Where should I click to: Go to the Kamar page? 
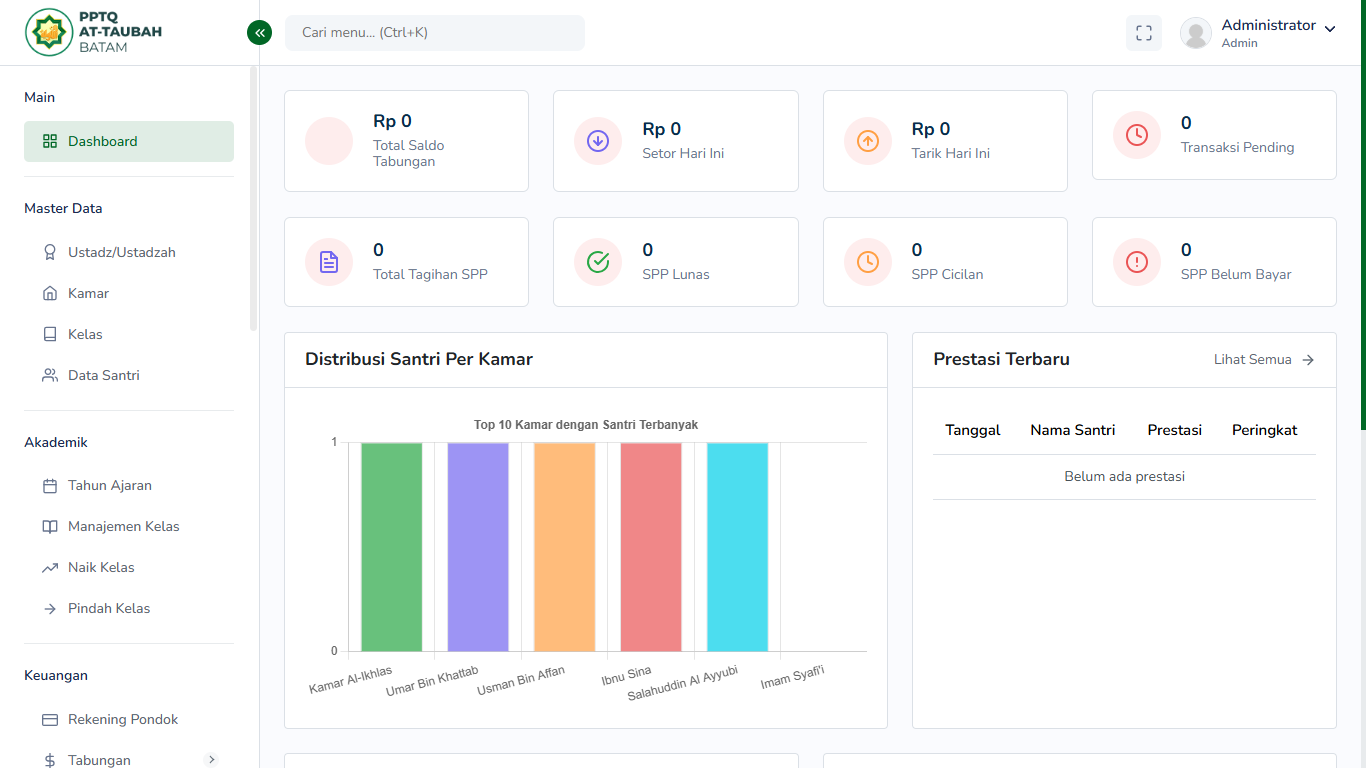(x=129, y=293)
